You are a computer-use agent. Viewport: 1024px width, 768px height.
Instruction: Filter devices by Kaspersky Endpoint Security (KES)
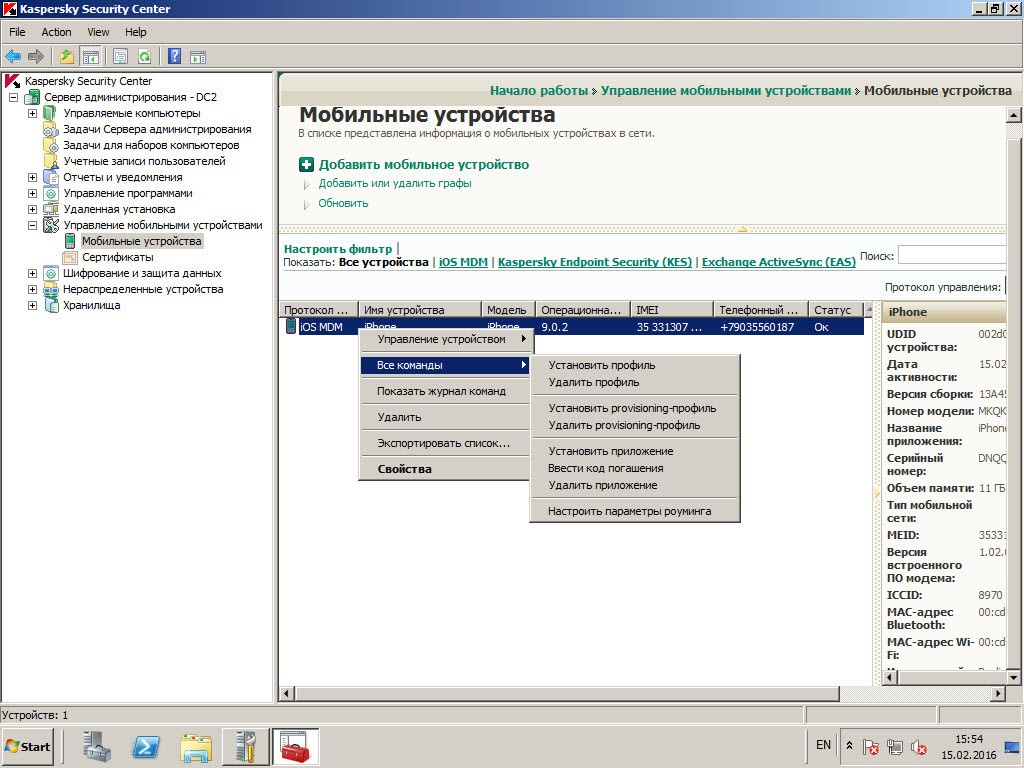coord(595,262)
